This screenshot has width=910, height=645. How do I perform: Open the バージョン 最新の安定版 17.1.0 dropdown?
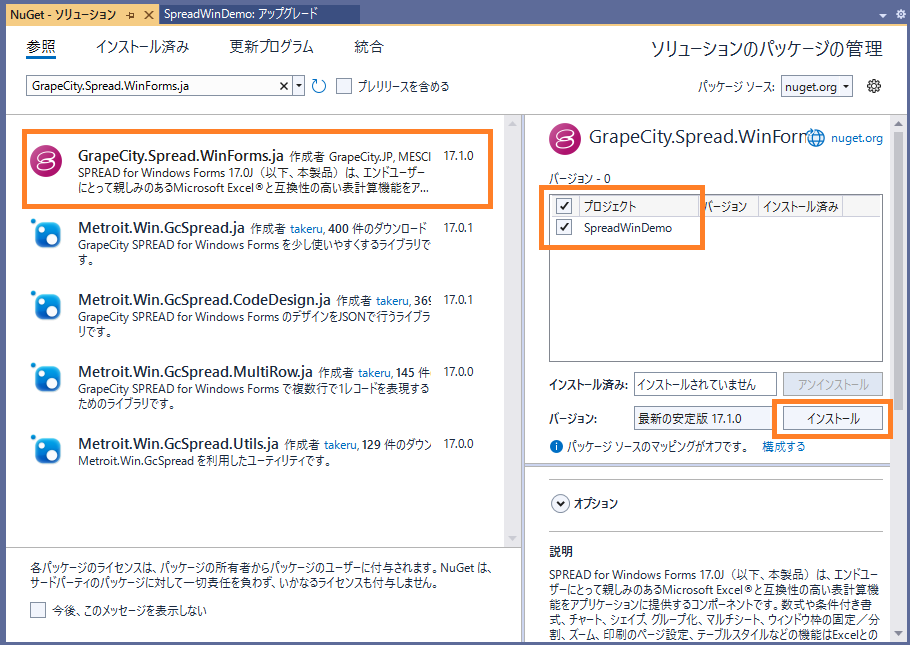[x=703, y=419]
